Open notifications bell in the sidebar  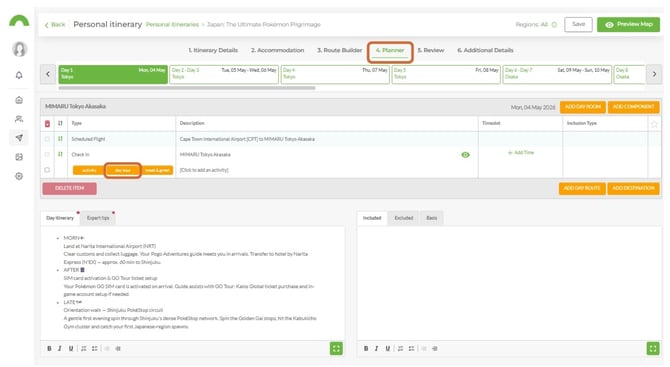19,75
